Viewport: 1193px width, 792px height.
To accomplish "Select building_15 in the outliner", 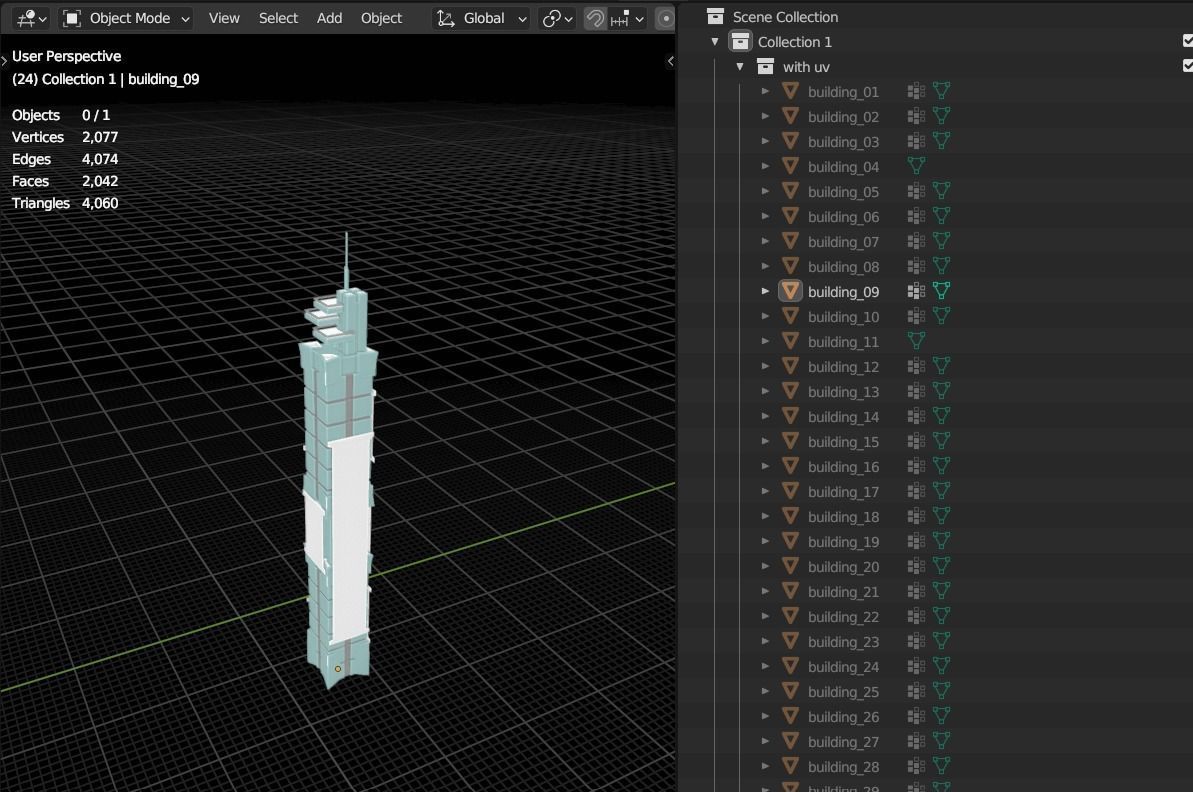I will [x=843, y=442].
